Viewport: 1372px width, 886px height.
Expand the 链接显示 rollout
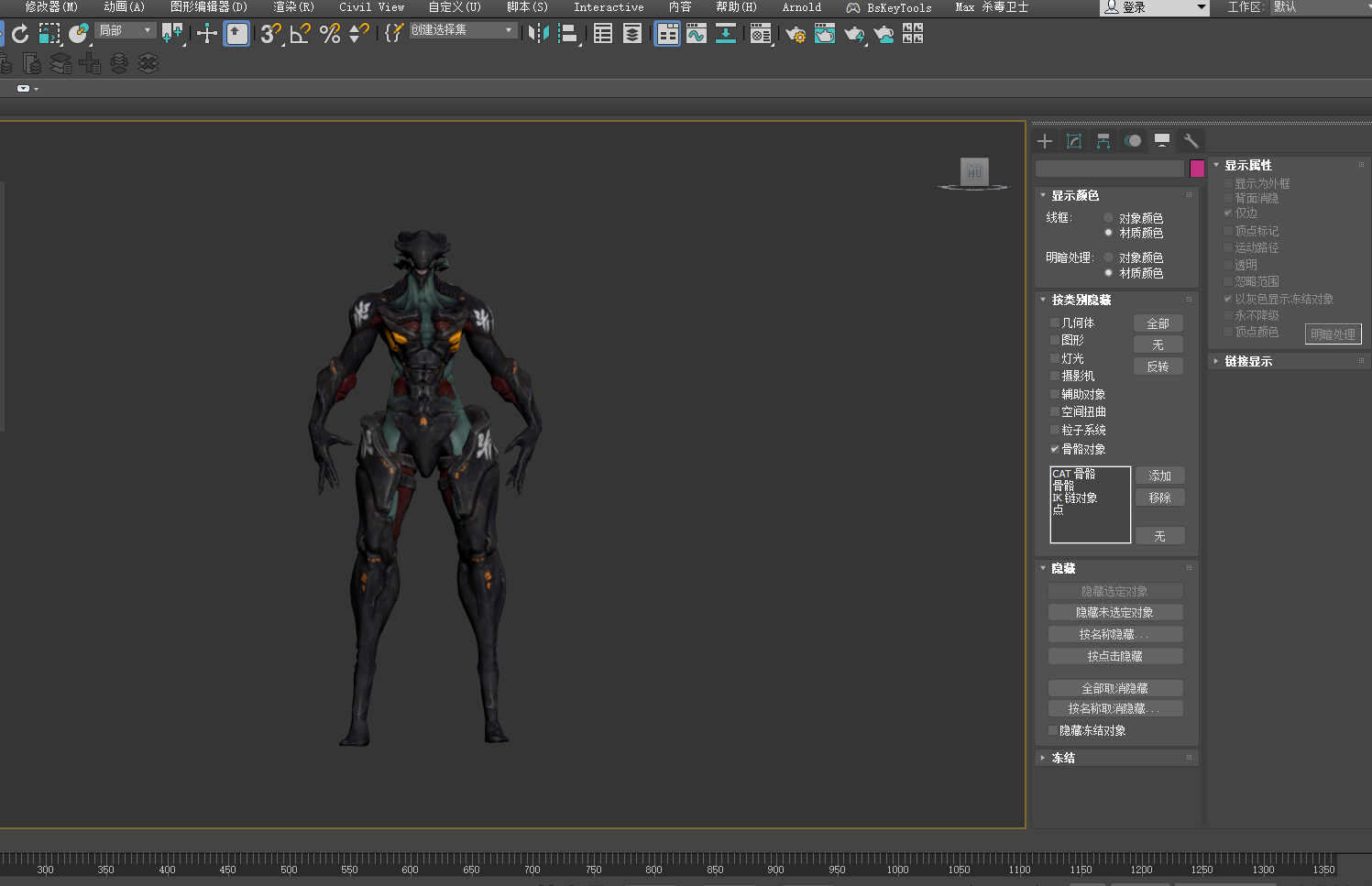pos(1247,361)
